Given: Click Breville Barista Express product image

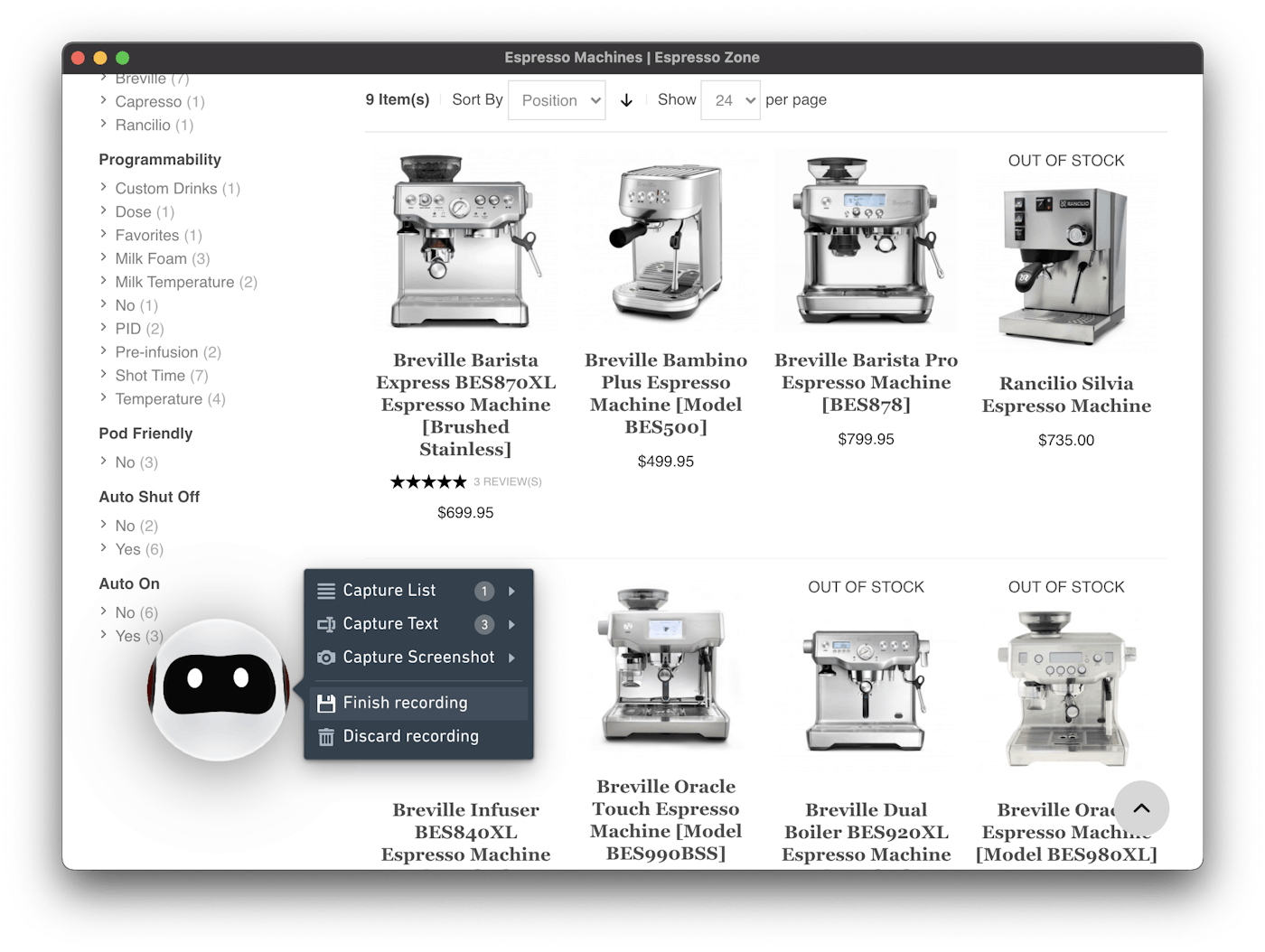Looking at the screenshot, I should [x=465, y=242].
